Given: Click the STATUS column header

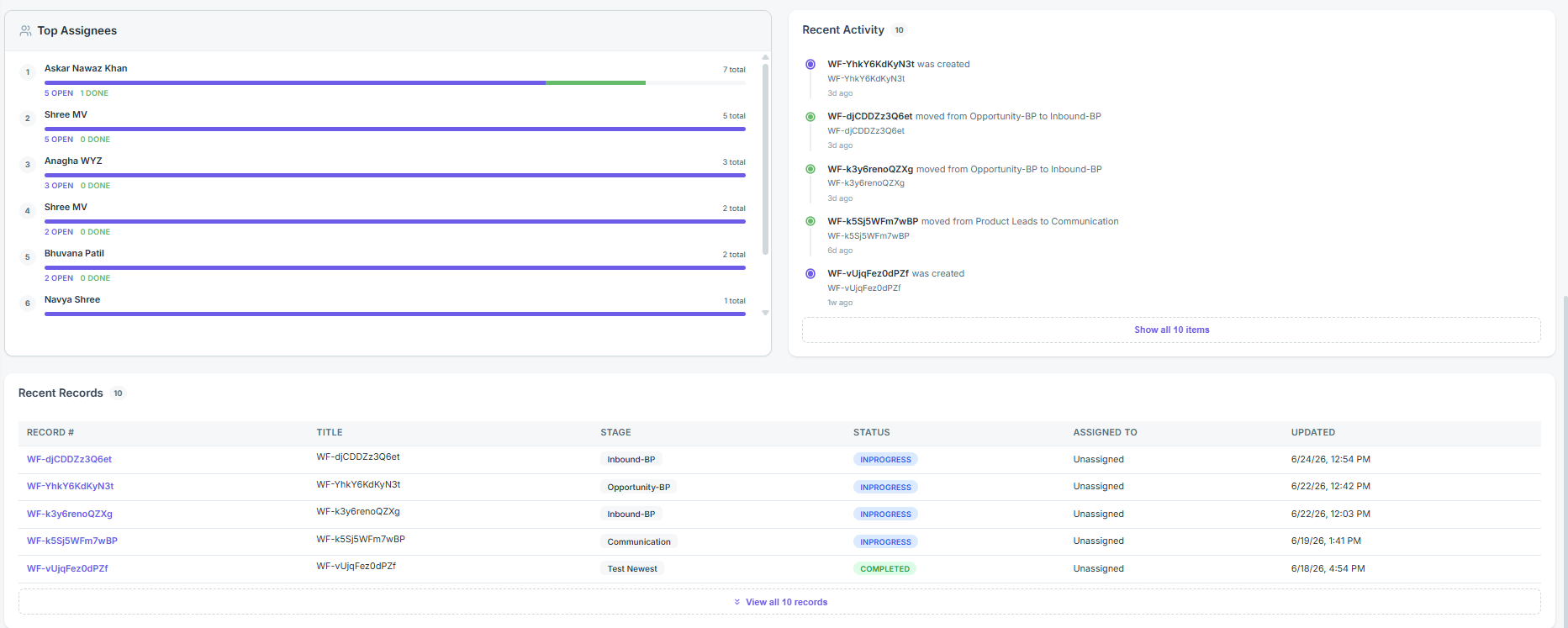Looking at the screenshot, I should [871, 432].
